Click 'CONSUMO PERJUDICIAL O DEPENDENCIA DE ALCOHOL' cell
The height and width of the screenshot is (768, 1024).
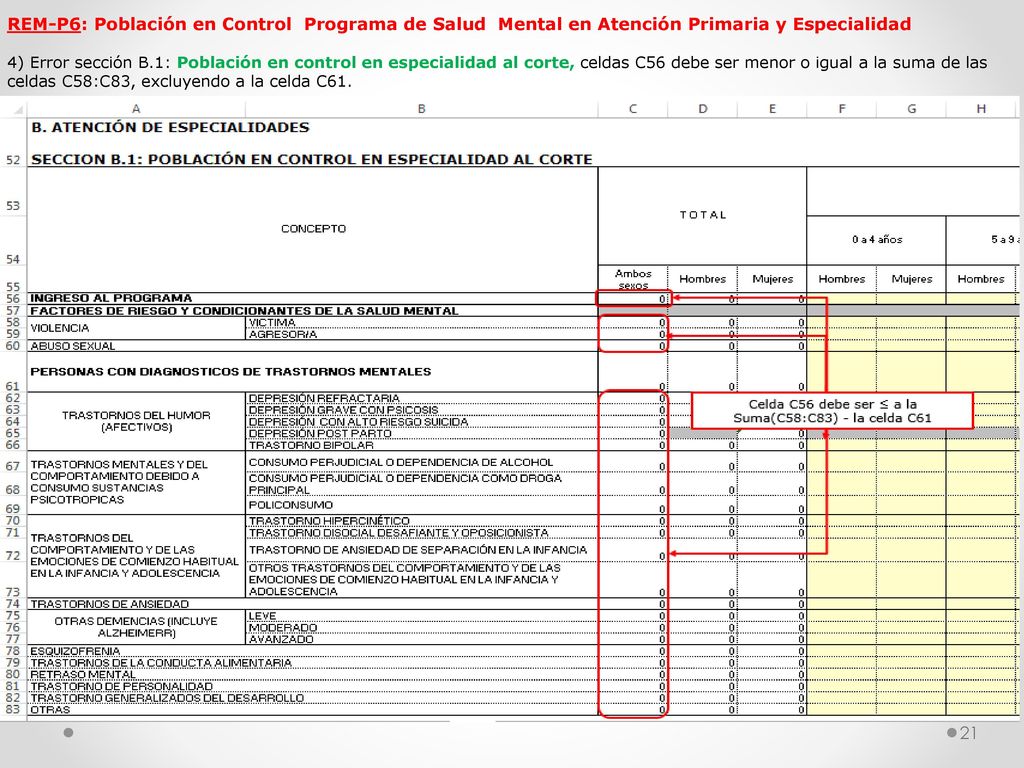[422, 462]
